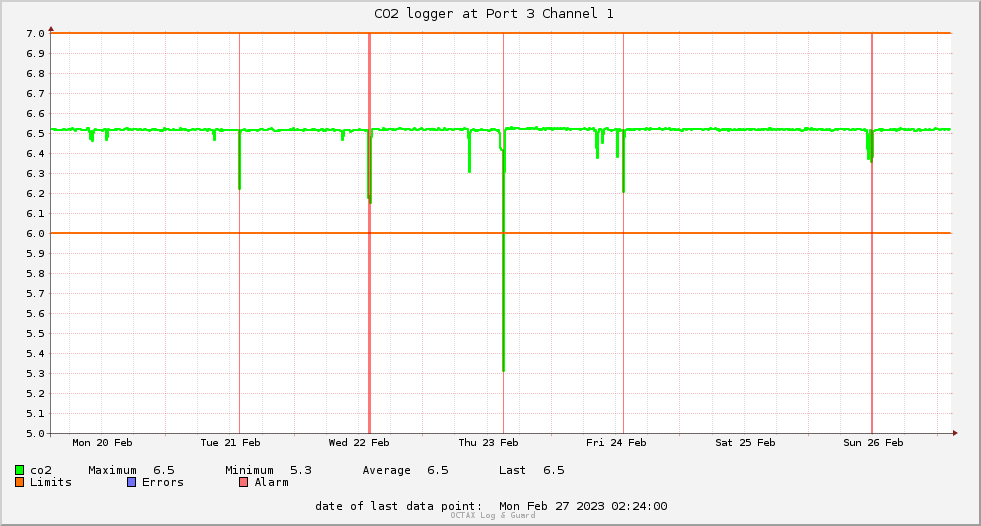The width and height of the screenshot is (981, 526).
Task: Click the 7.0 y-axis value
Action: click(x=36, y=33)
